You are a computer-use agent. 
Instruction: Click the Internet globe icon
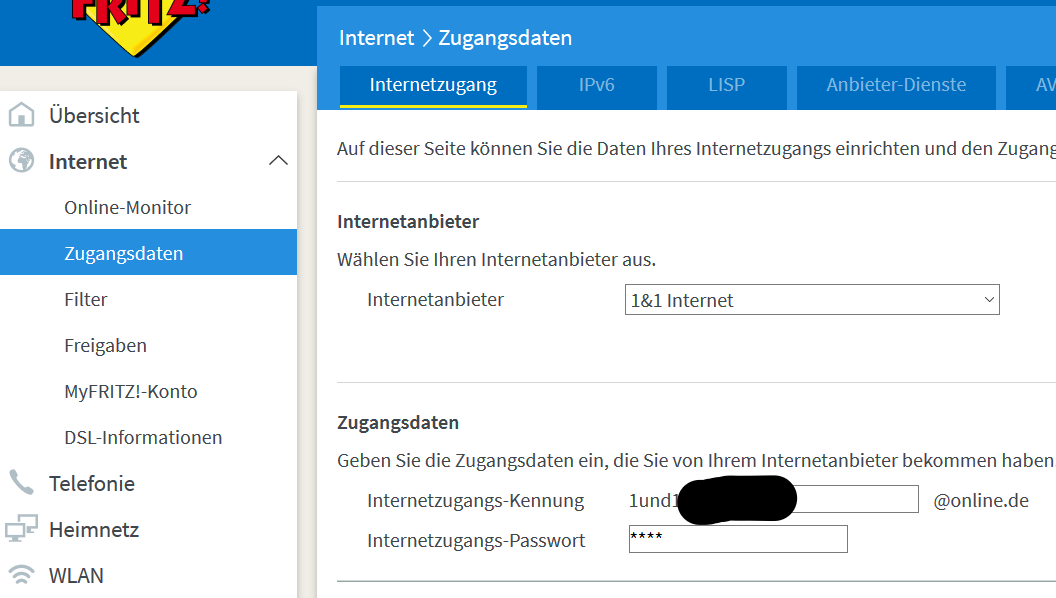pos(21,161)
